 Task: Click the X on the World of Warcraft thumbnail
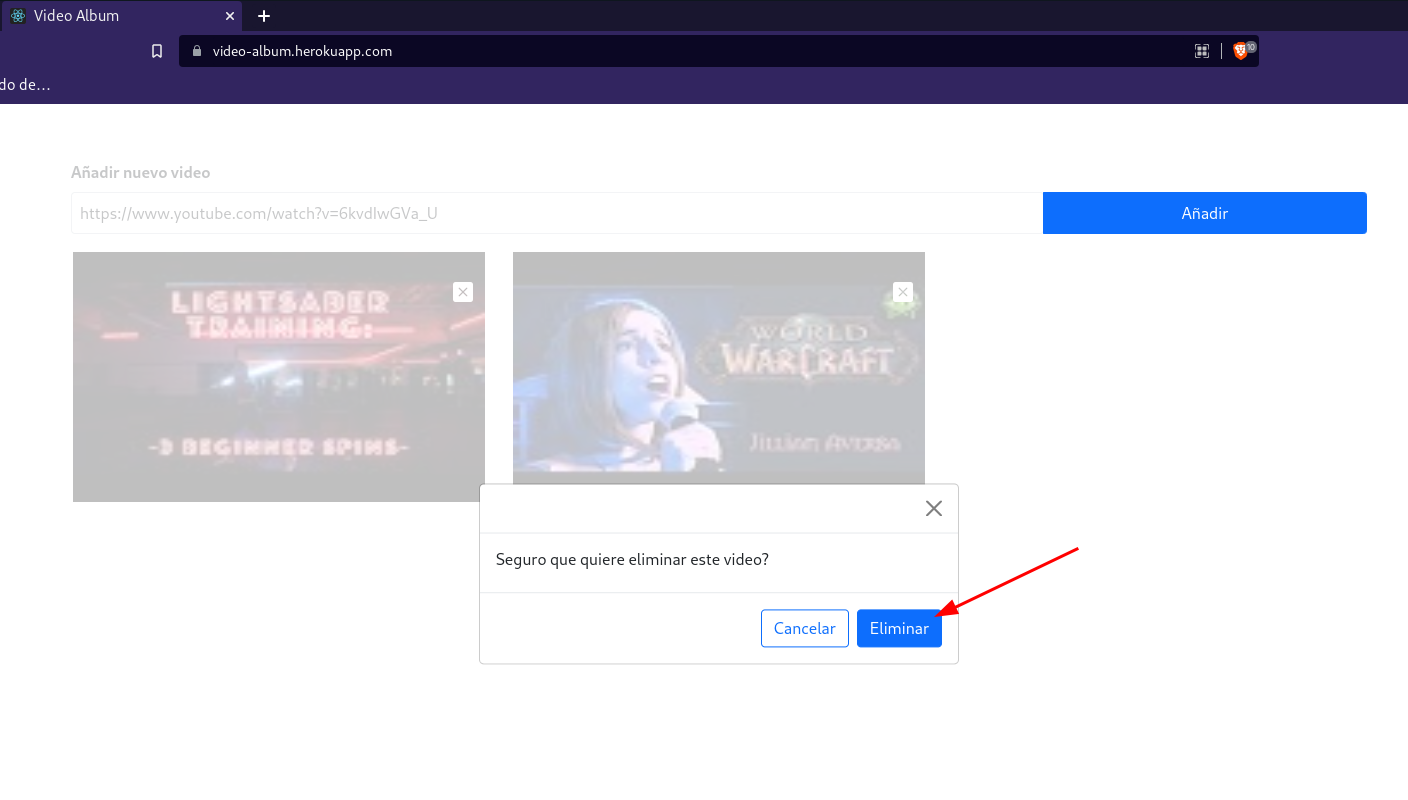click(902, 291)
